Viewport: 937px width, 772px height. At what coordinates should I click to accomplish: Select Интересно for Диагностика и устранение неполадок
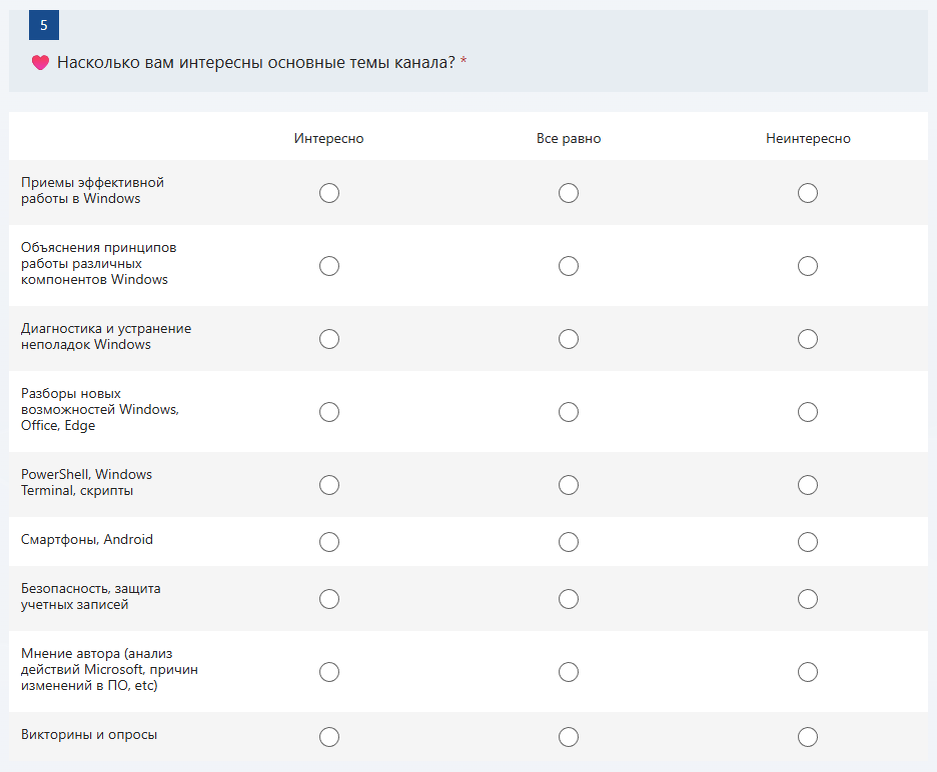(x=329, y=339)
